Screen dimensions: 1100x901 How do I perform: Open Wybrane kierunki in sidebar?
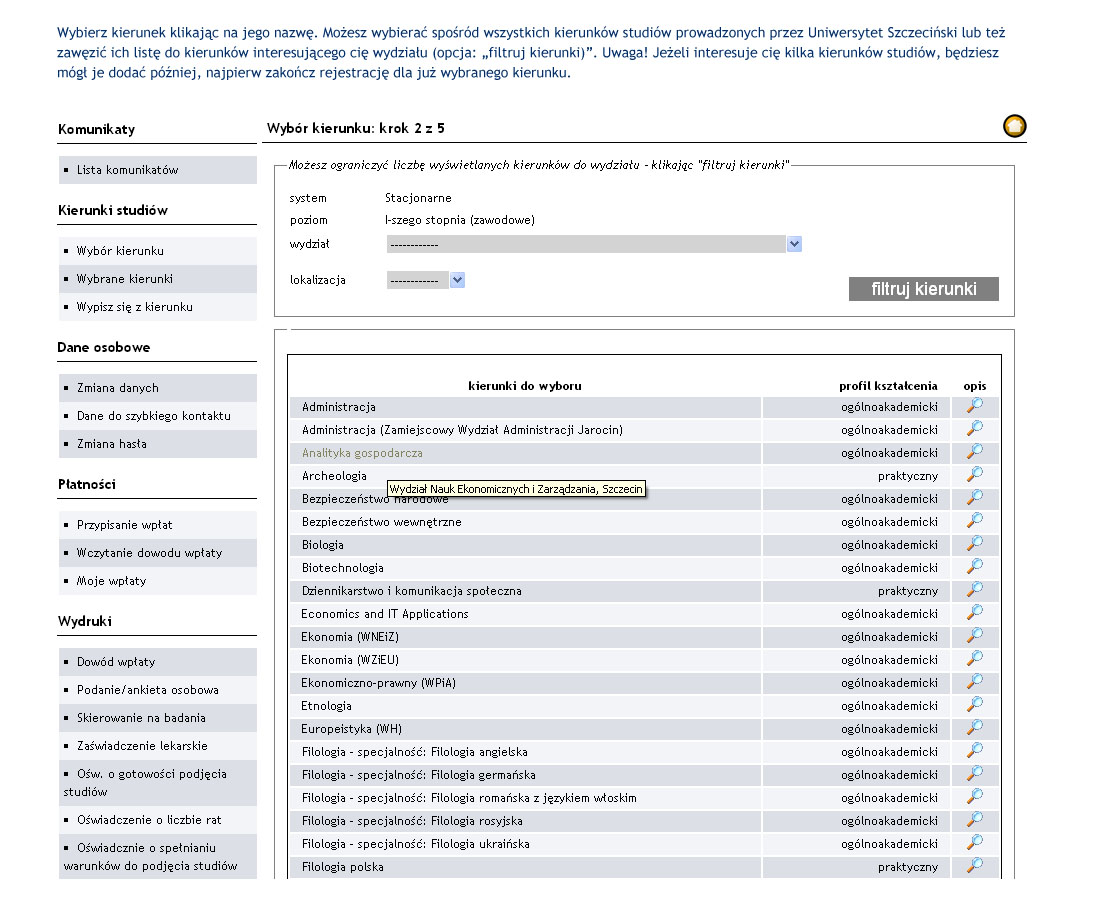[125, 279]
